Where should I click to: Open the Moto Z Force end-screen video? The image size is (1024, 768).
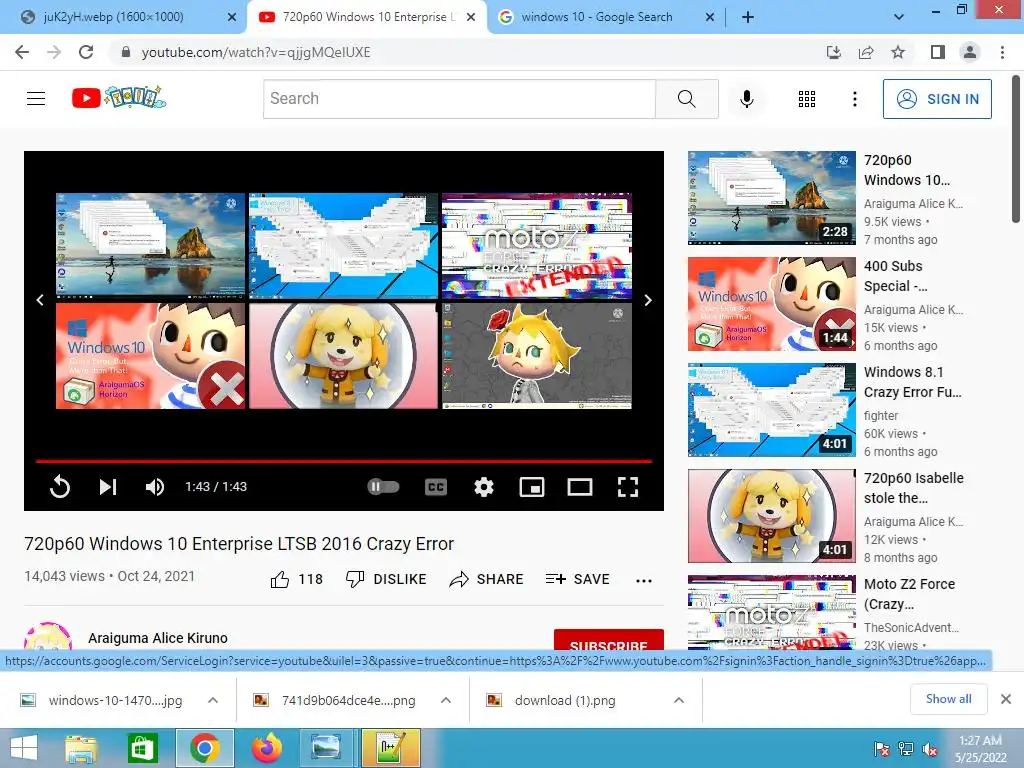tap(537, 246)
